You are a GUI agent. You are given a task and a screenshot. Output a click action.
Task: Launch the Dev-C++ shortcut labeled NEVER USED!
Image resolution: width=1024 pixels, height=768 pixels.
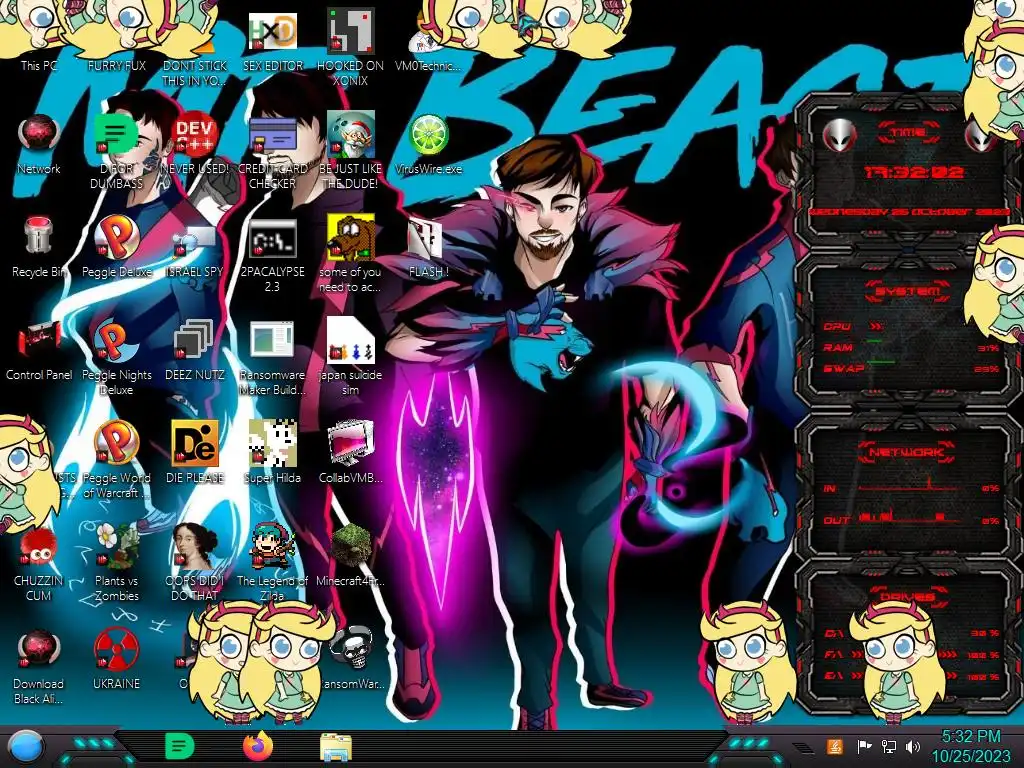coord(195,135)
